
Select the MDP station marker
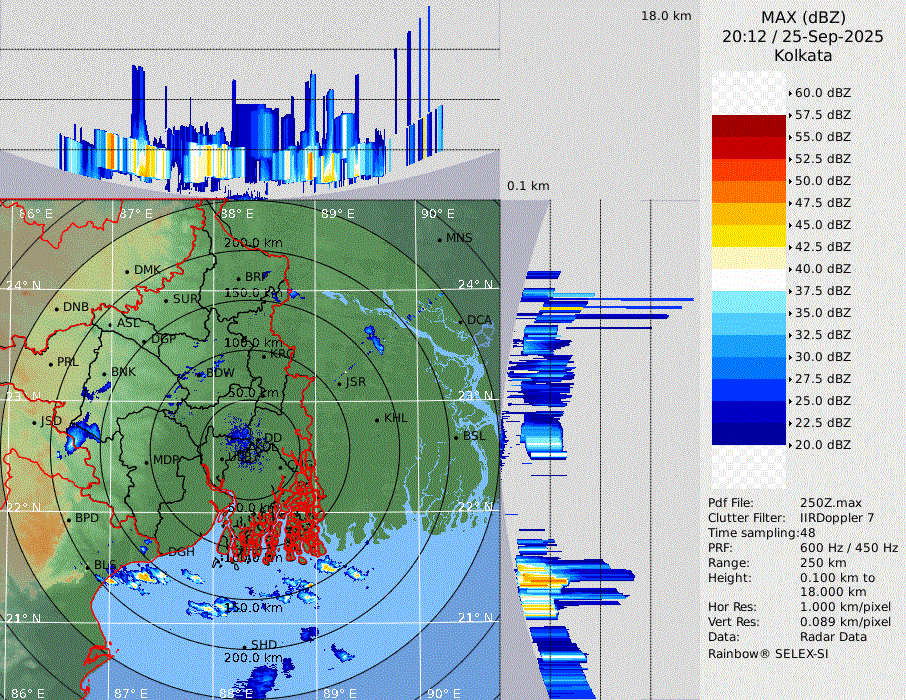click(147, 461)
